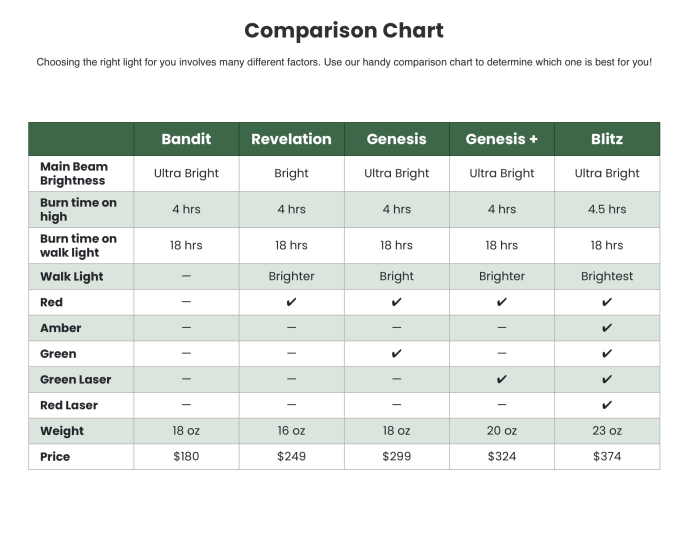Click the Blitz price of $374

pyautogui.click(x=607, y=456)
